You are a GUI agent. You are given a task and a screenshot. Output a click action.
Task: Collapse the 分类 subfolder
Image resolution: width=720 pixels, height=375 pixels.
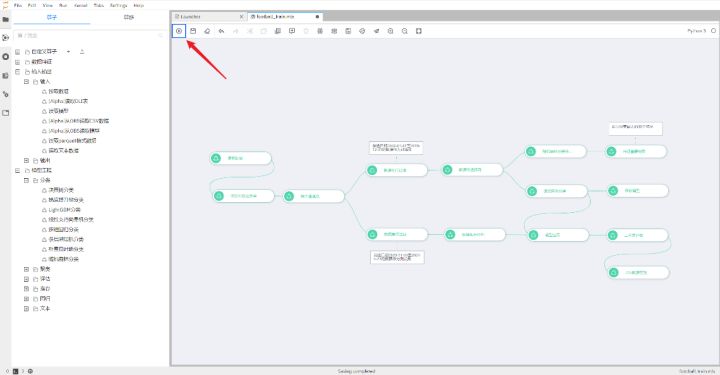pyautogui.click(x=26, y=180)
